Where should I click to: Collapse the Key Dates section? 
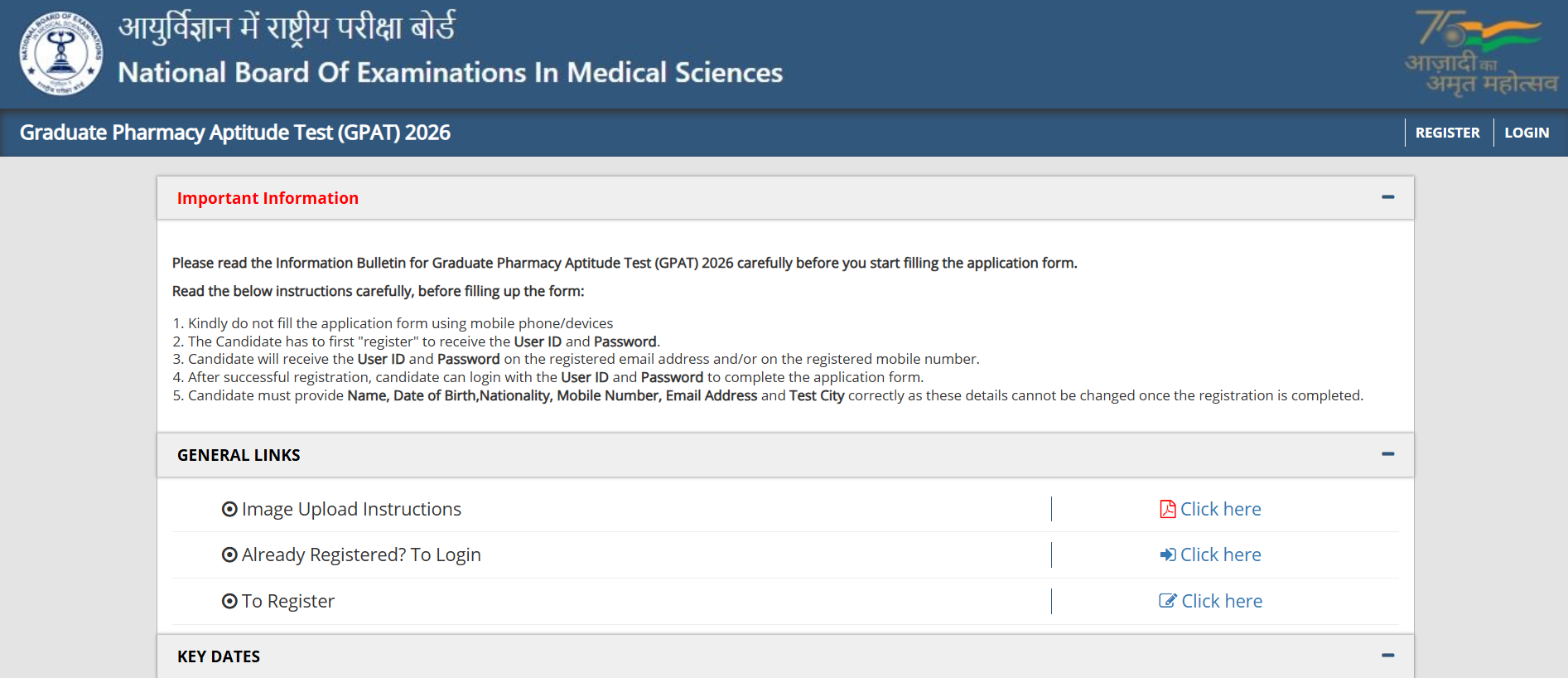[x=1387, y=656]
